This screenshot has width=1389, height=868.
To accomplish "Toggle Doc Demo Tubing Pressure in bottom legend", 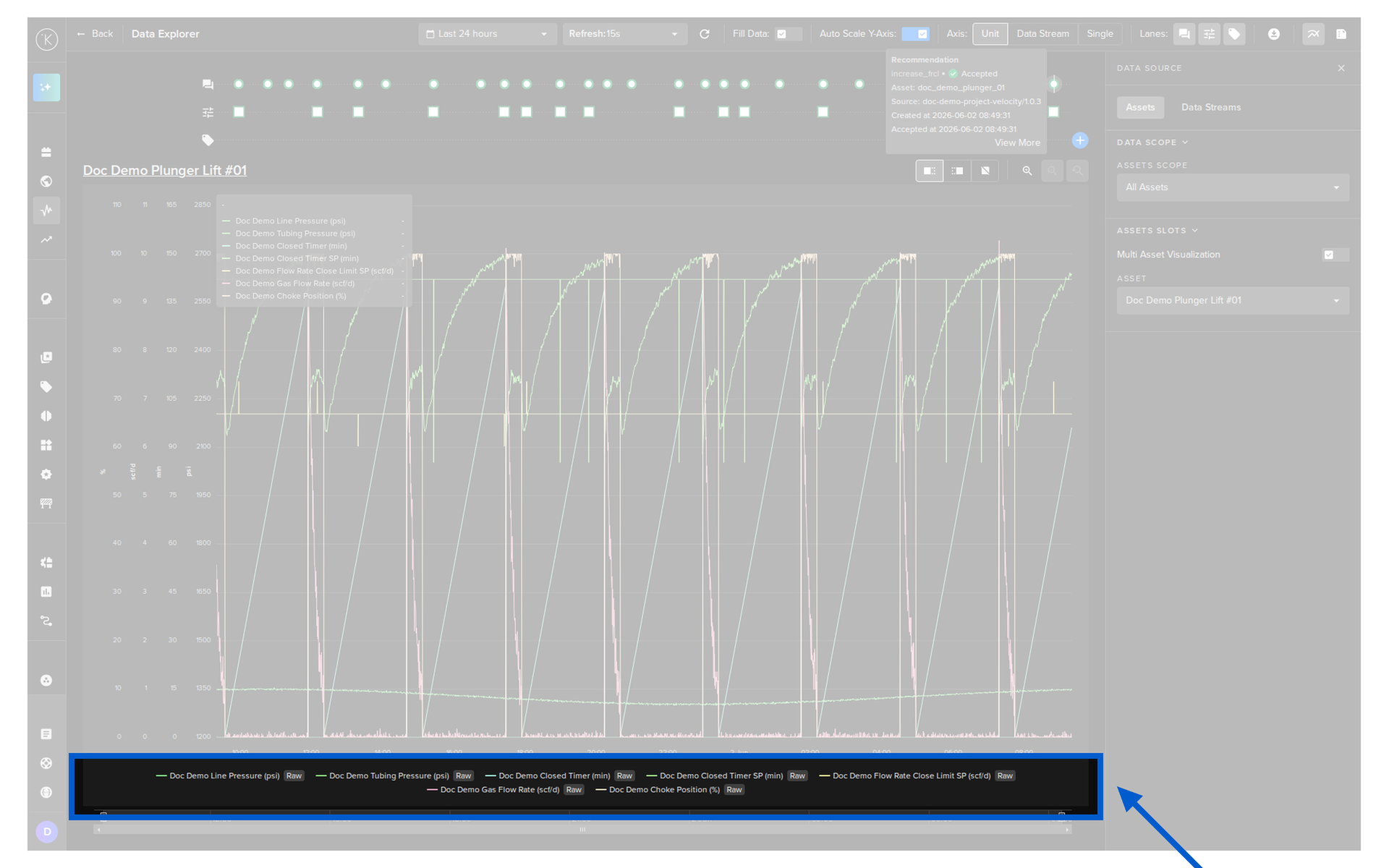I will 383,775.
